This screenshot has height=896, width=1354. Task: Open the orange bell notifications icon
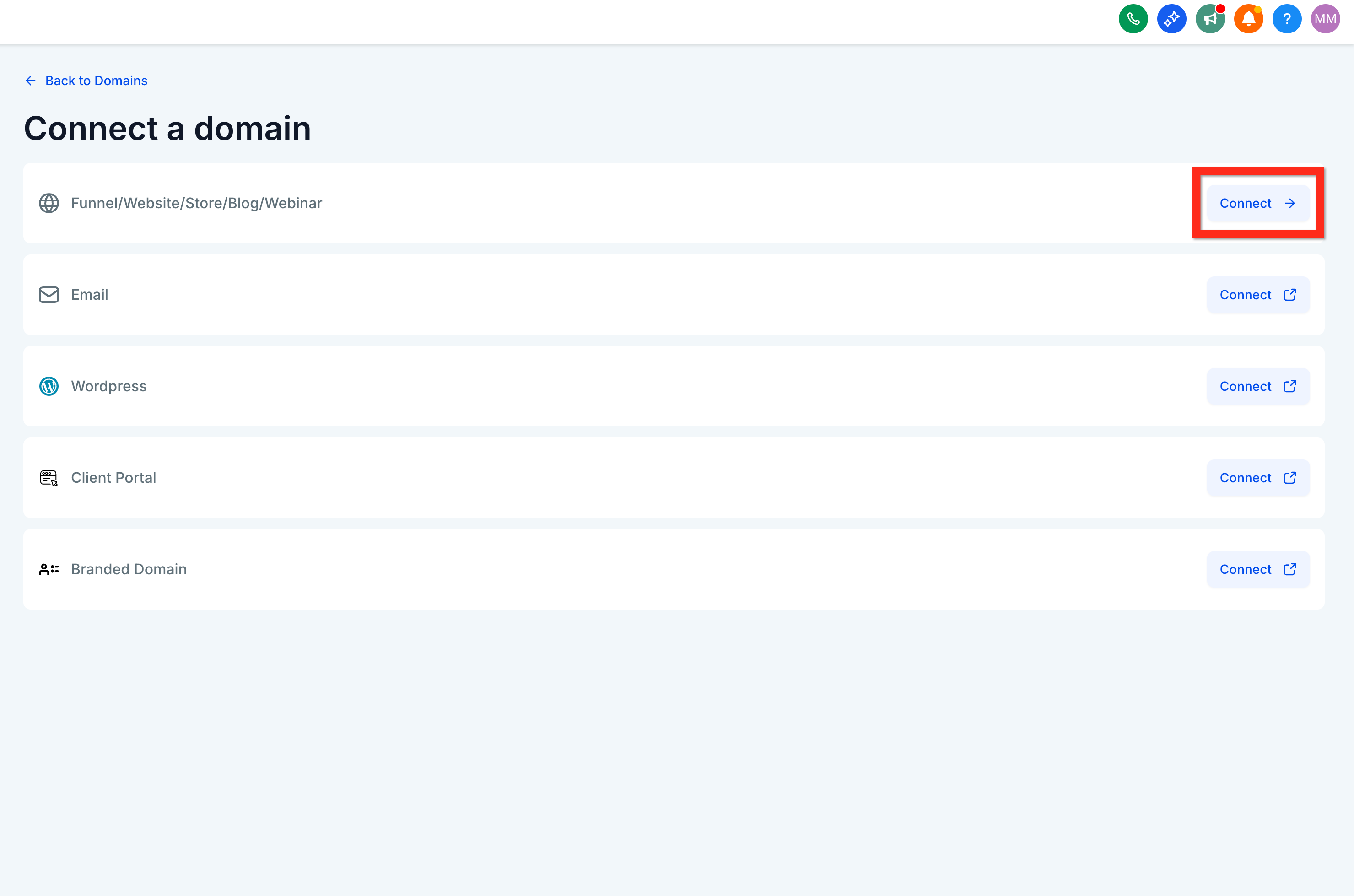(x=1248, y=19)
